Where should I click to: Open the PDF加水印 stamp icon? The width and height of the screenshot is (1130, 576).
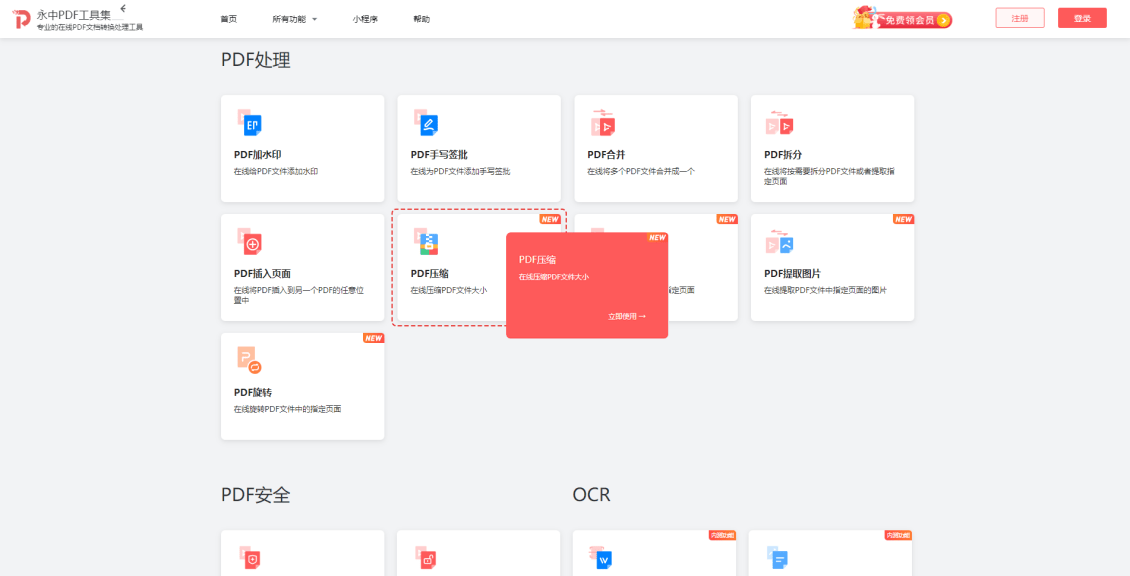(249, 123)
